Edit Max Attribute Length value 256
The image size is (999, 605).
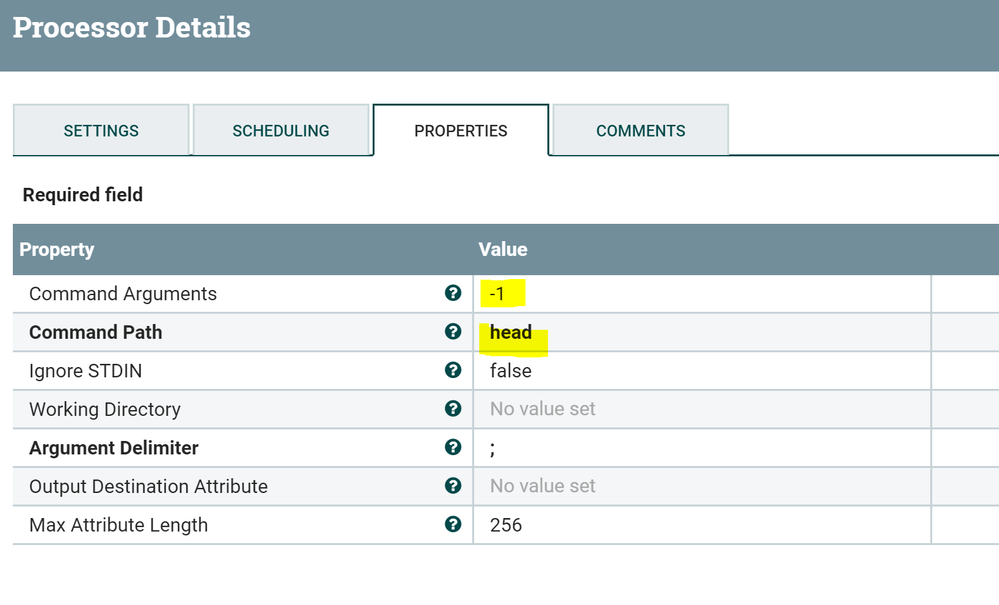[506, 525]
